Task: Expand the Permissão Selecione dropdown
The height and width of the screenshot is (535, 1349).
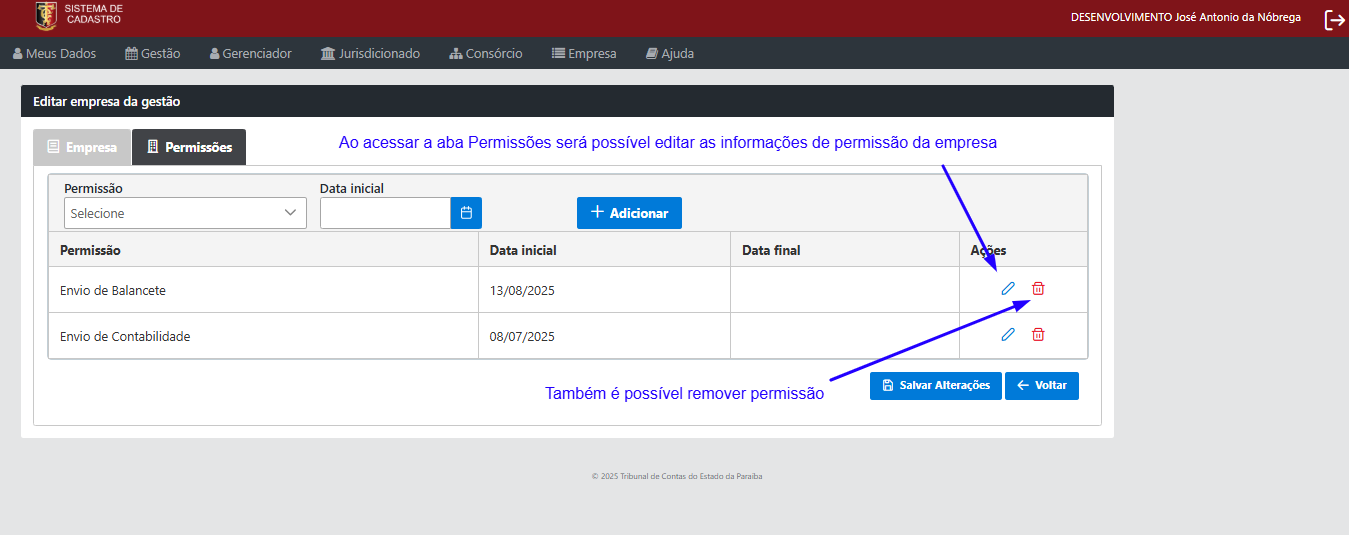Action: click(x=185, y=213)
